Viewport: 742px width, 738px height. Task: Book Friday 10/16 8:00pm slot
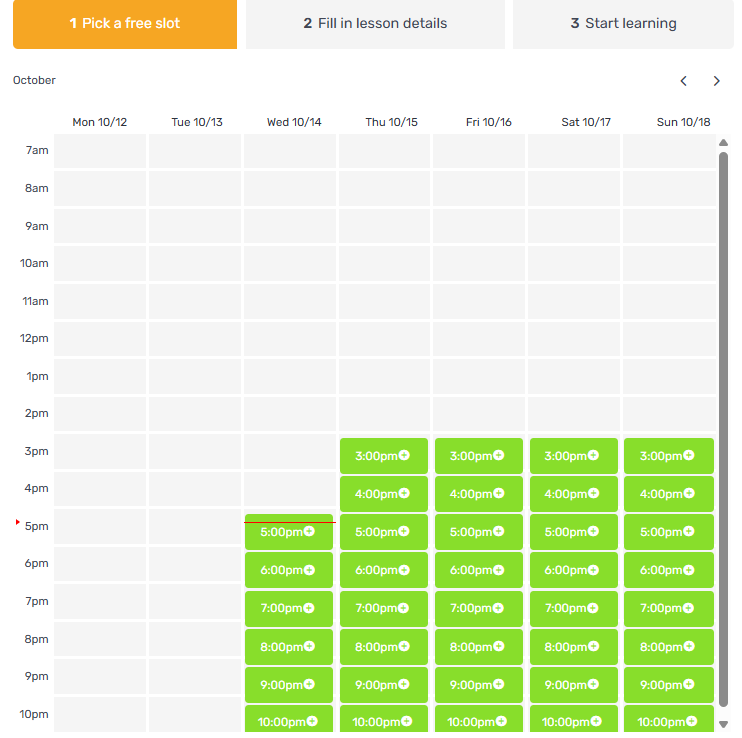click(x=479, y=647)
